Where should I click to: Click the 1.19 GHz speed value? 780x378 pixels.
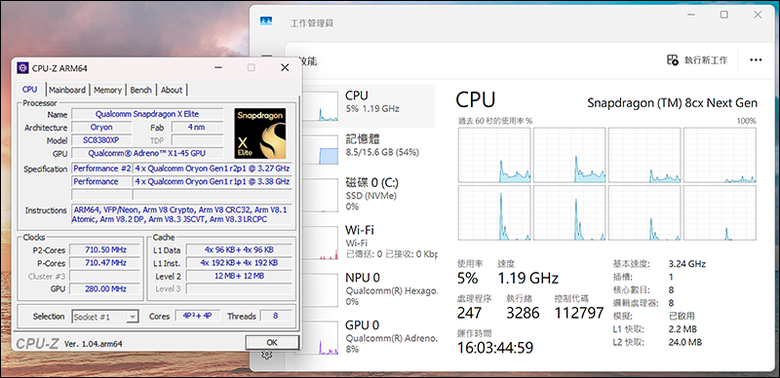pyautogui.click(x=528, y=278)
